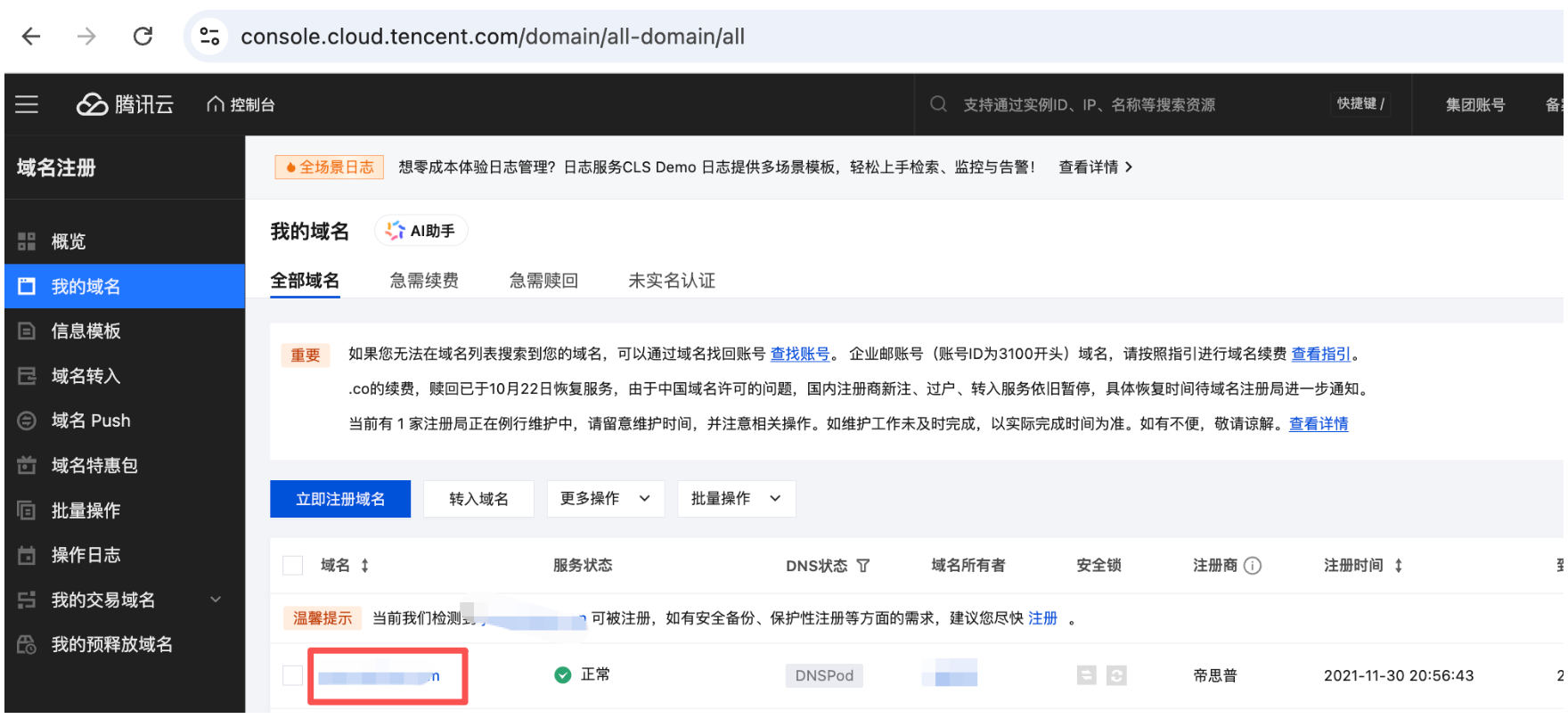Sort by 注册时间 column arrow

pos(1399,566)
